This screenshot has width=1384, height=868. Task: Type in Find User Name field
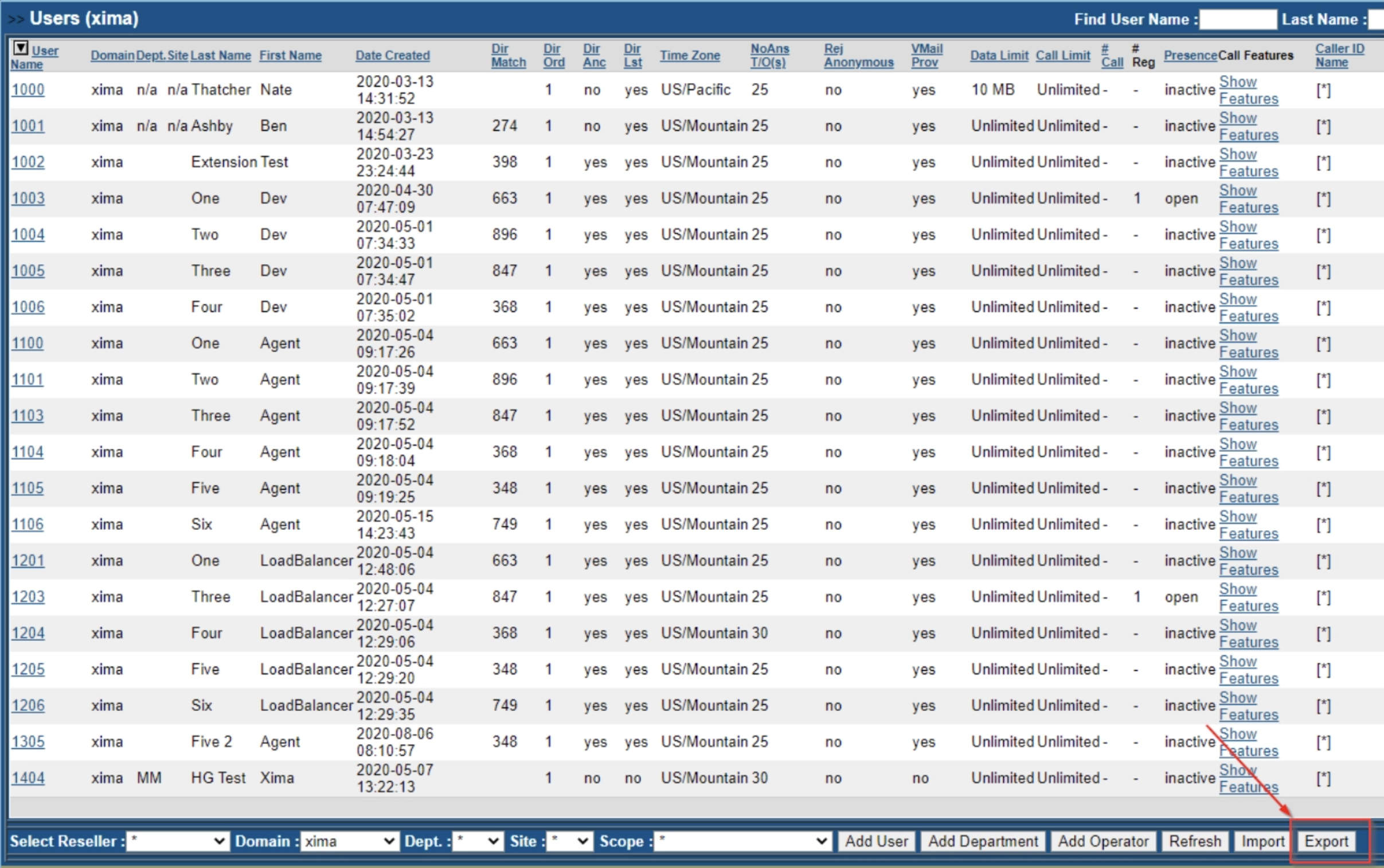(x=1238, y=19)
